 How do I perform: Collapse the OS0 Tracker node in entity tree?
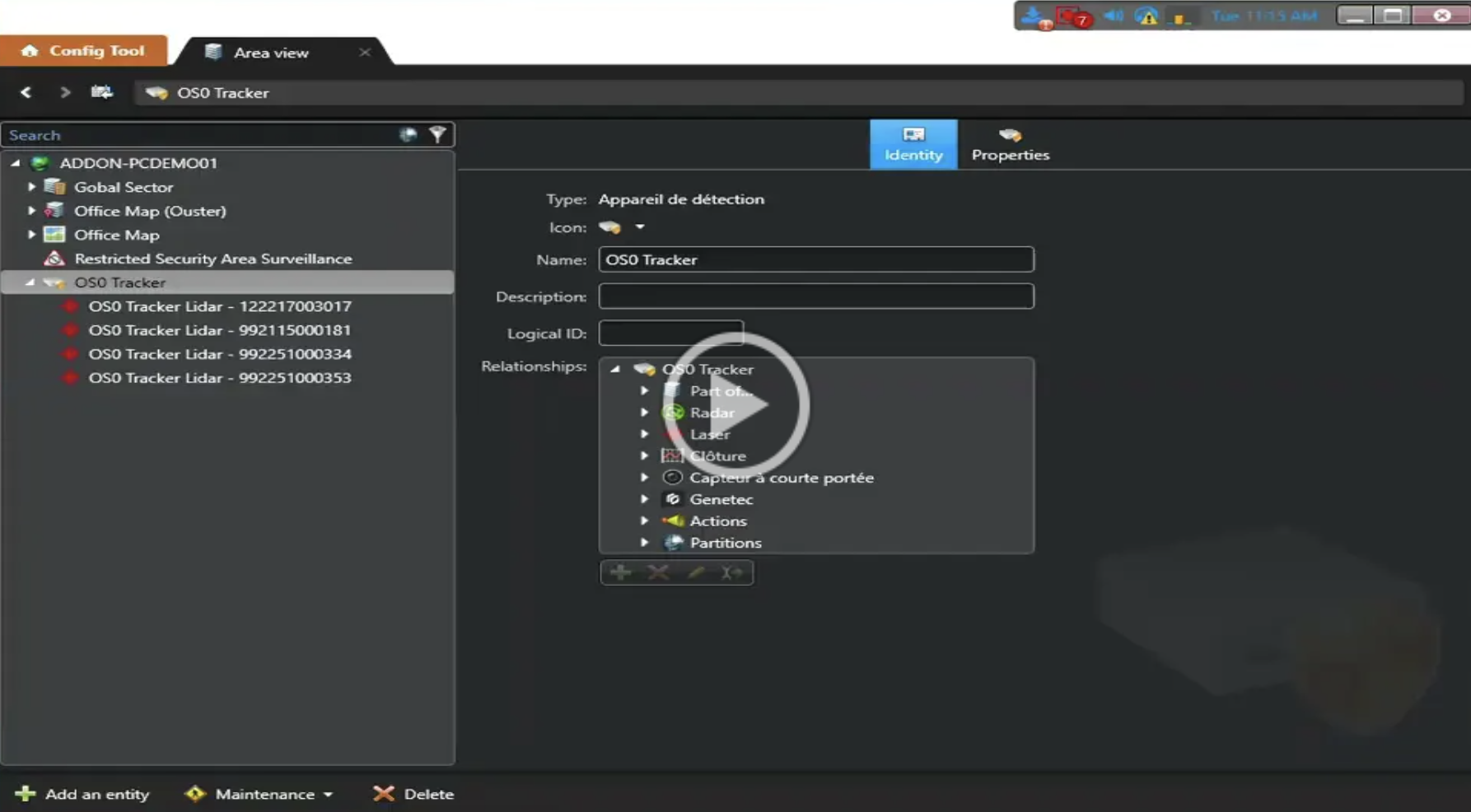[x=30, y=282]
